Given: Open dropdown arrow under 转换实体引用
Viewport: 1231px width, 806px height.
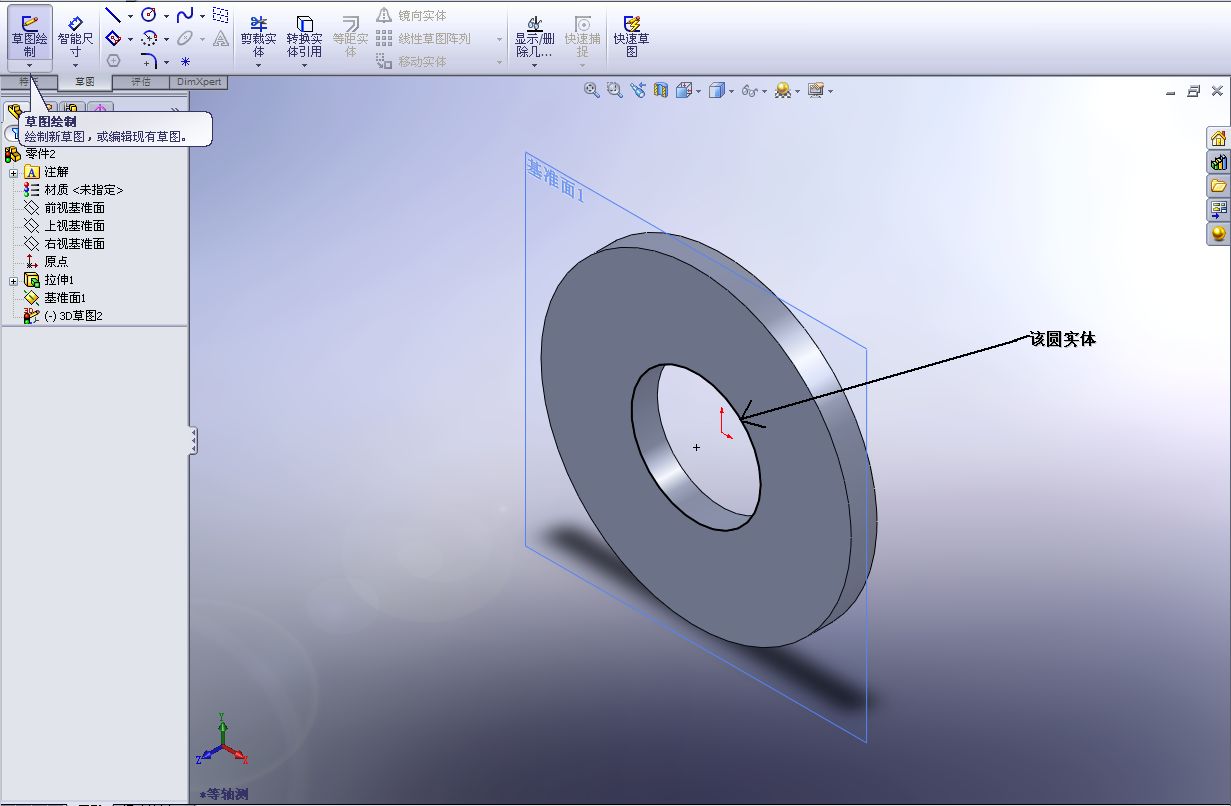Looking at the screenshot, I should click(x=304, y=66).
